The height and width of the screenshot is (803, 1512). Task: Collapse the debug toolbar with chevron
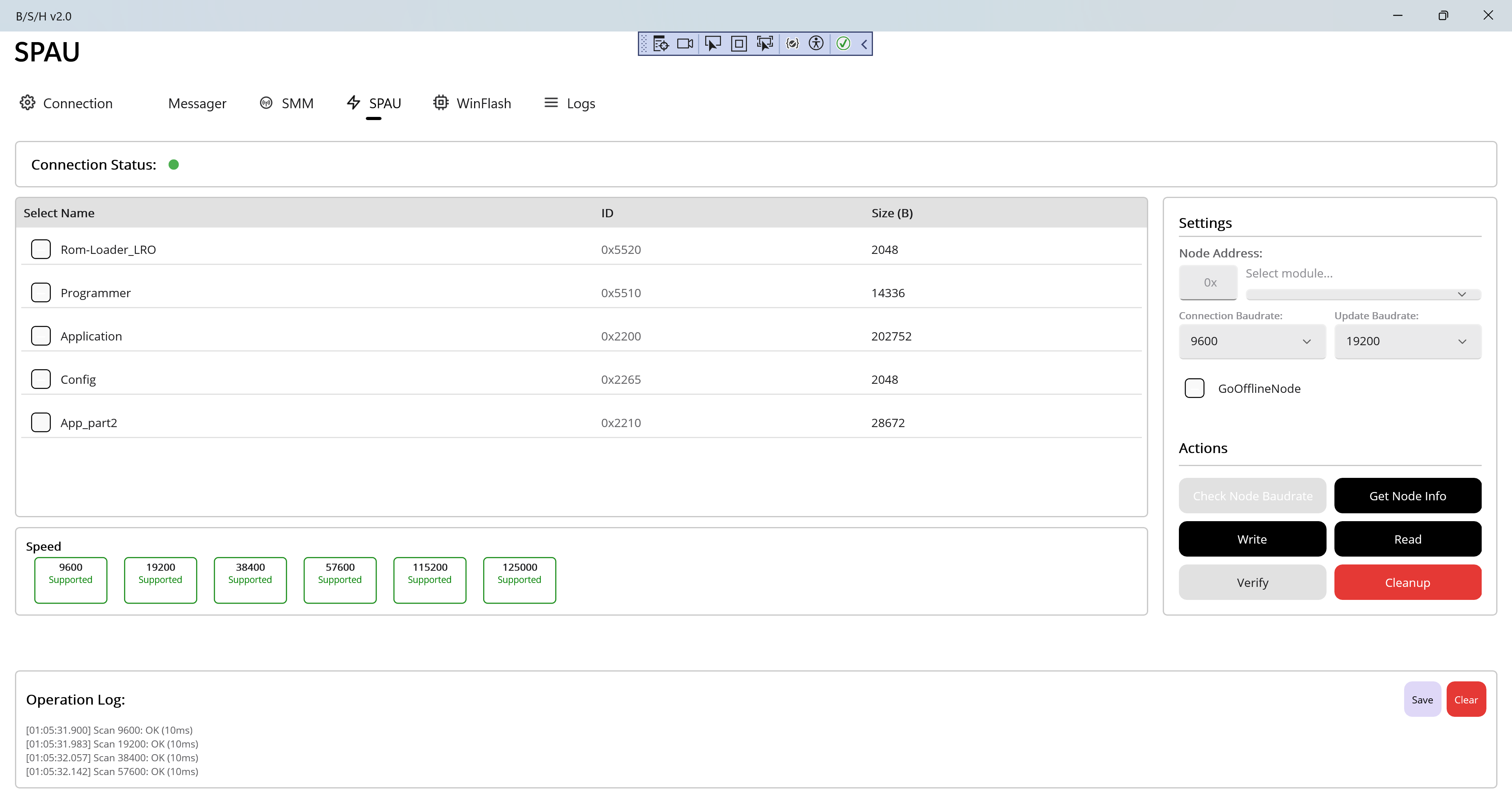point(864,43)
